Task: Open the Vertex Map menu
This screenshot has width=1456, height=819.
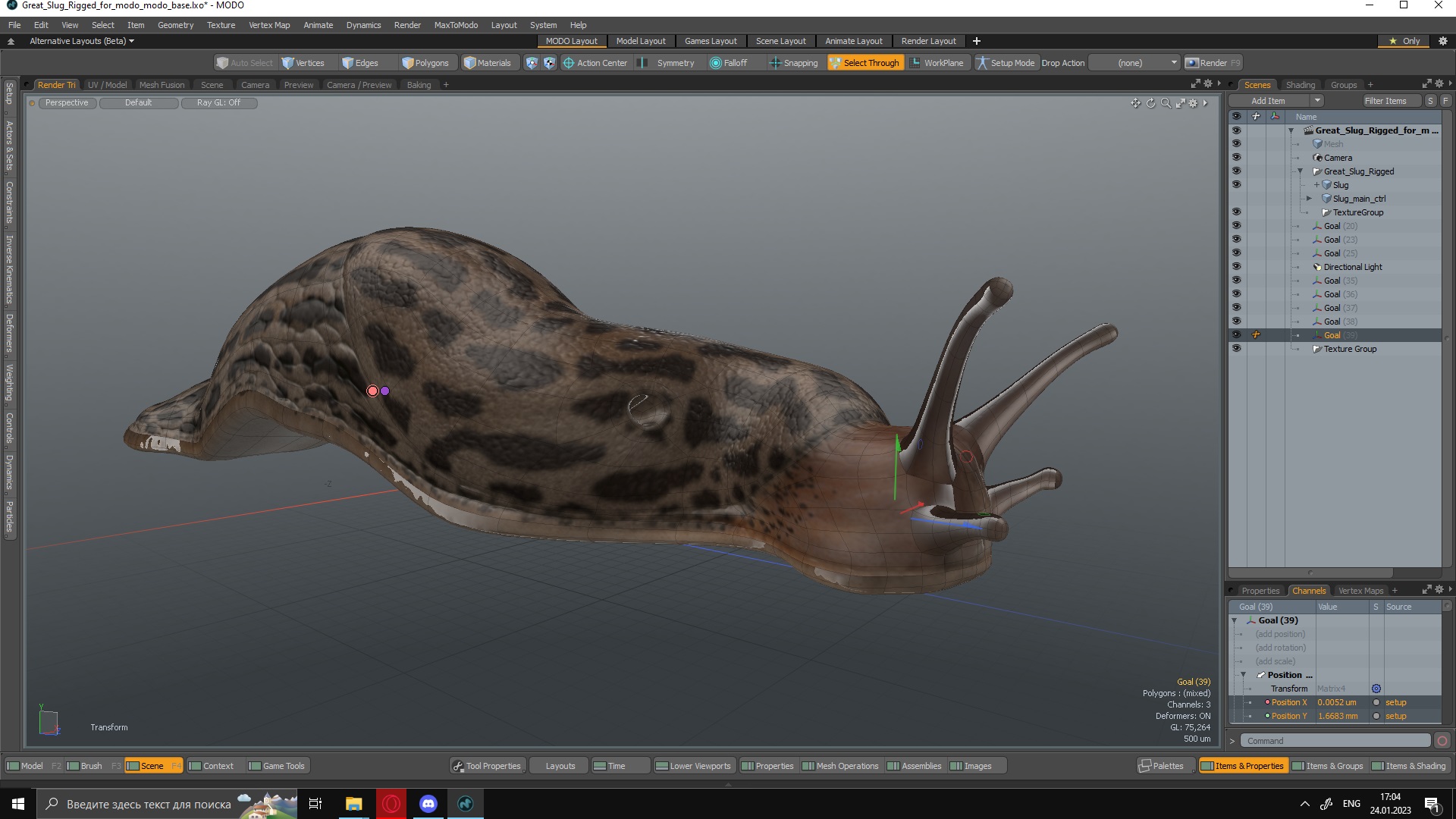Action: (269, 25)
